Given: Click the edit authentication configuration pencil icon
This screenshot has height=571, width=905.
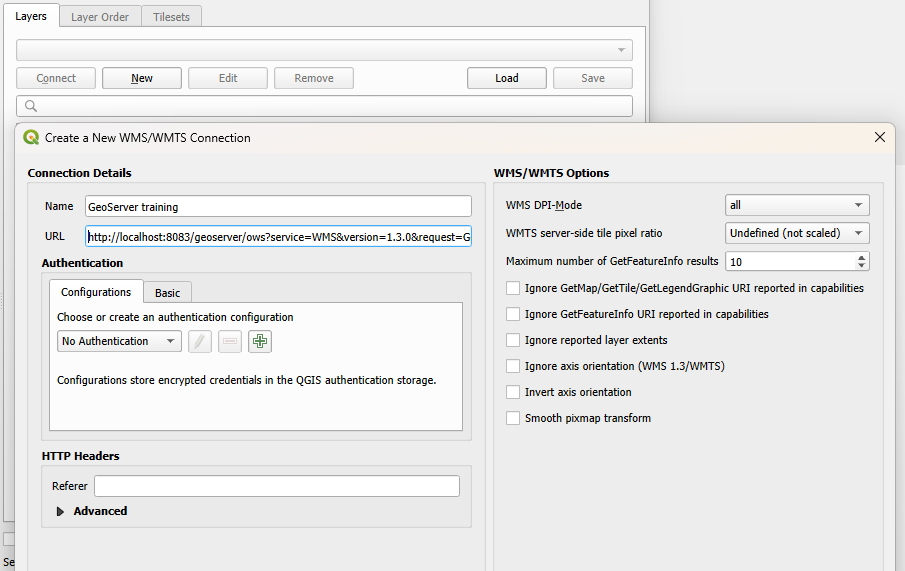Looking at the screenshot, I should click(x=200, y=341).
